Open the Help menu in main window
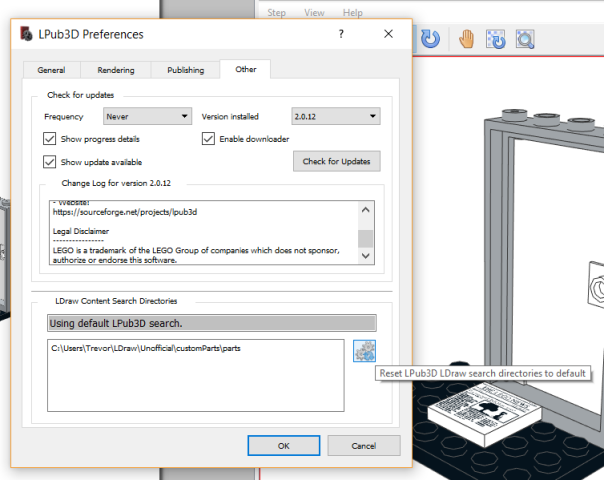The height and width of the screenshot is (480, 604). [x=352, y=13]
